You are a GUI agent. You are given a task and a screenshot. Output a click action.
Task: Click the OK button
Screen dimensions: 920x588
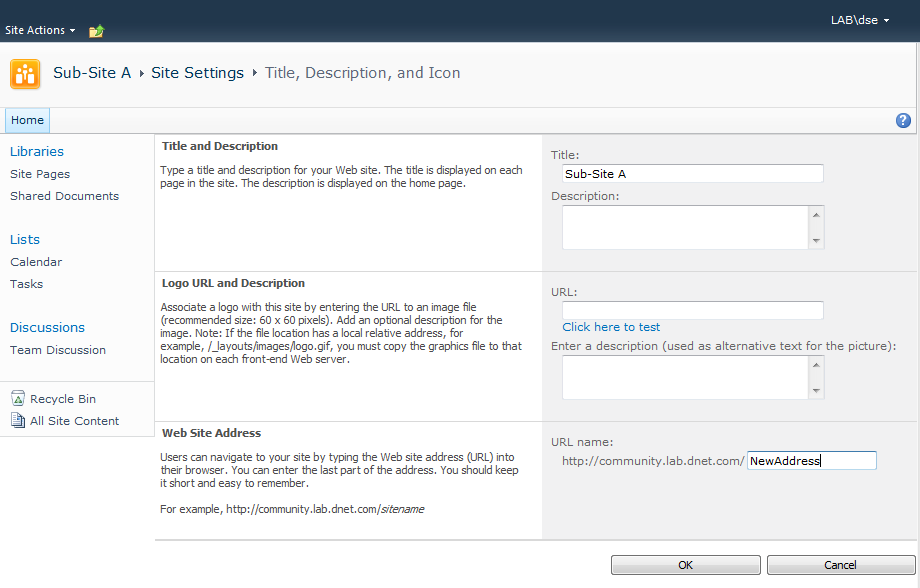685,565
